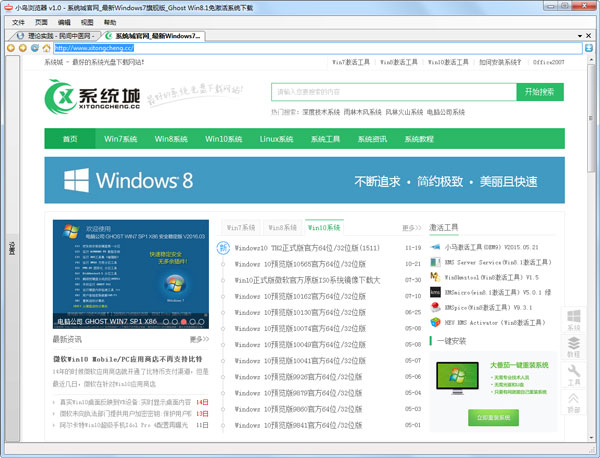Image resolution: width=600 pixels, height=458 pixels.
Task: Open the 页面 menu
Action: tap(41, 22)
